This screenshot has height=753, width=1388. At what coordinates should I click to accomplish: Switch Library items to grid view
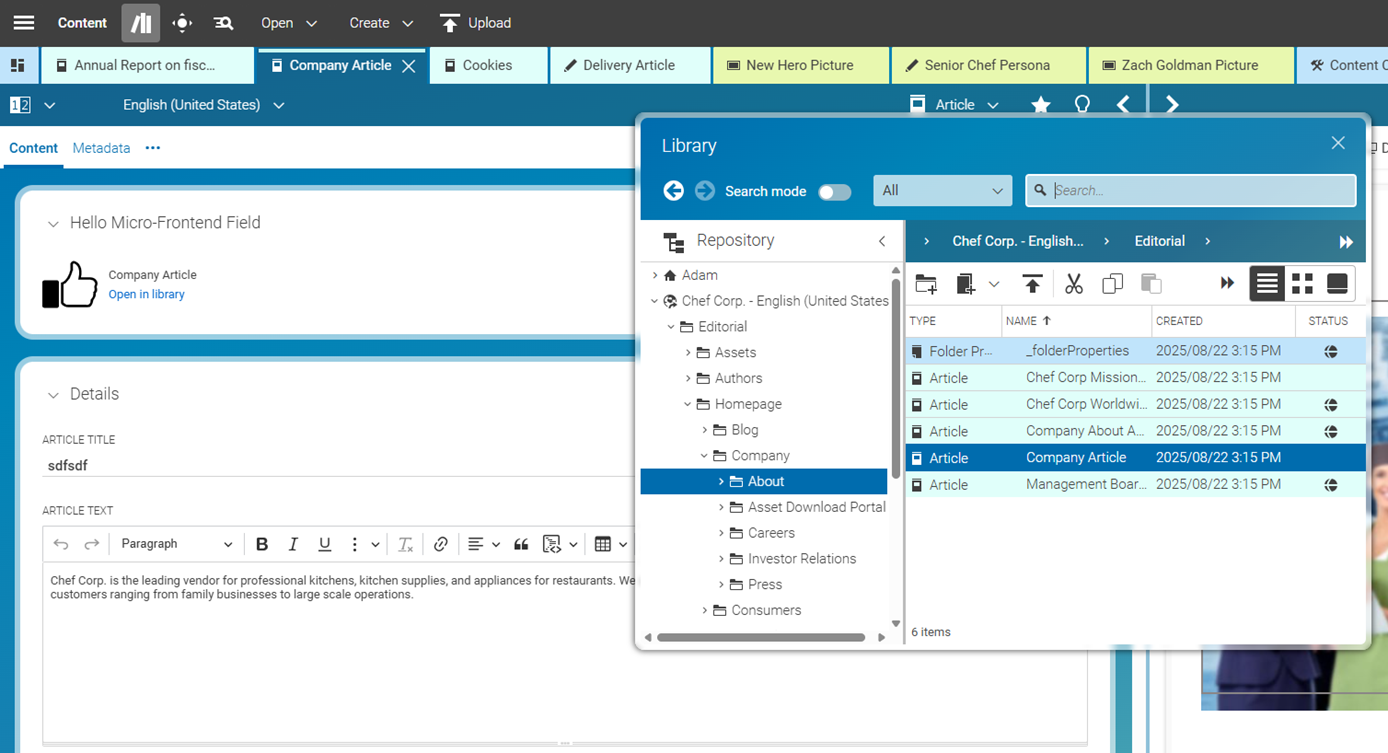[1302, 283]
